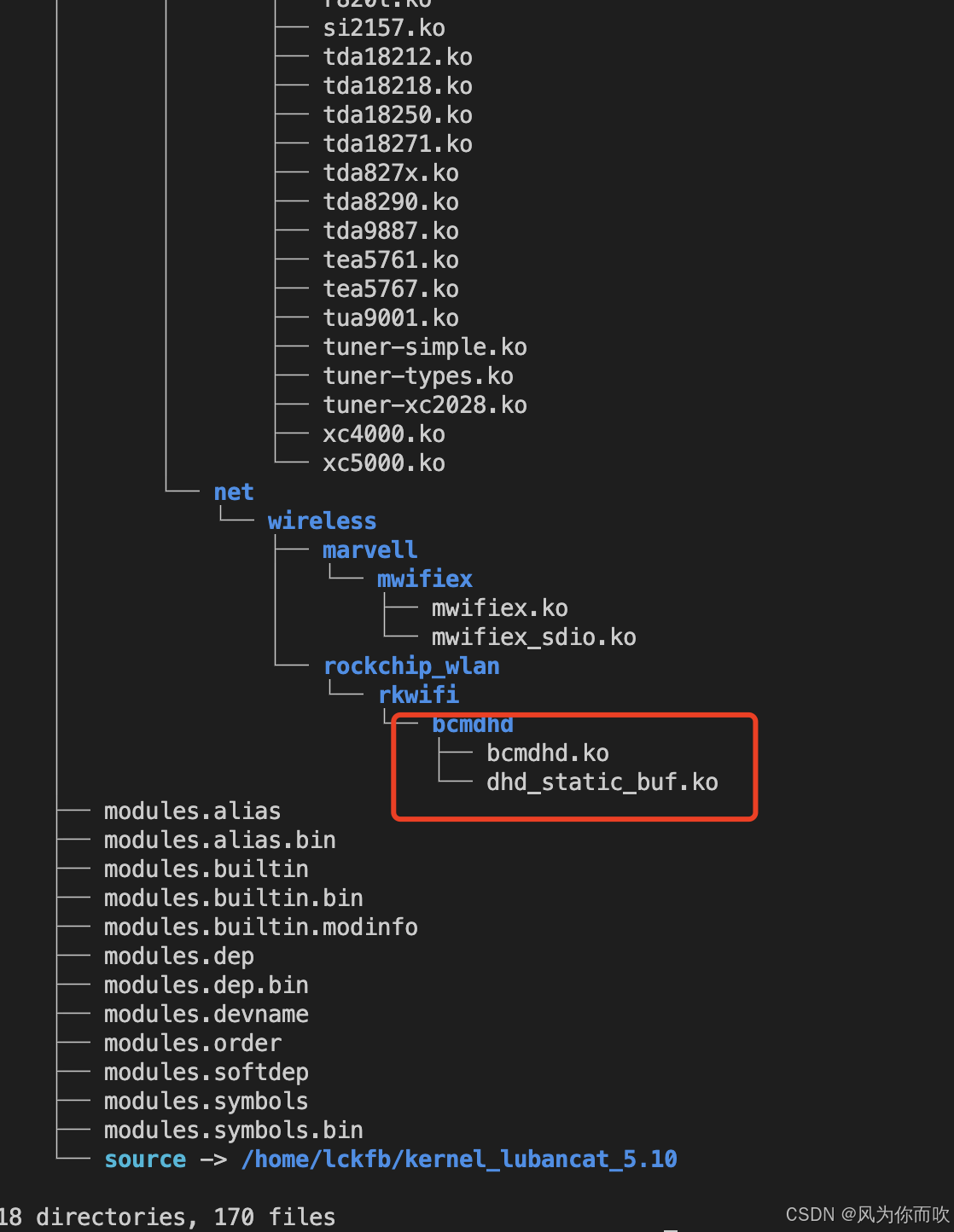The image size is (954, 1232).
Task: Click the marvell folder name
Action: point(369,550)
